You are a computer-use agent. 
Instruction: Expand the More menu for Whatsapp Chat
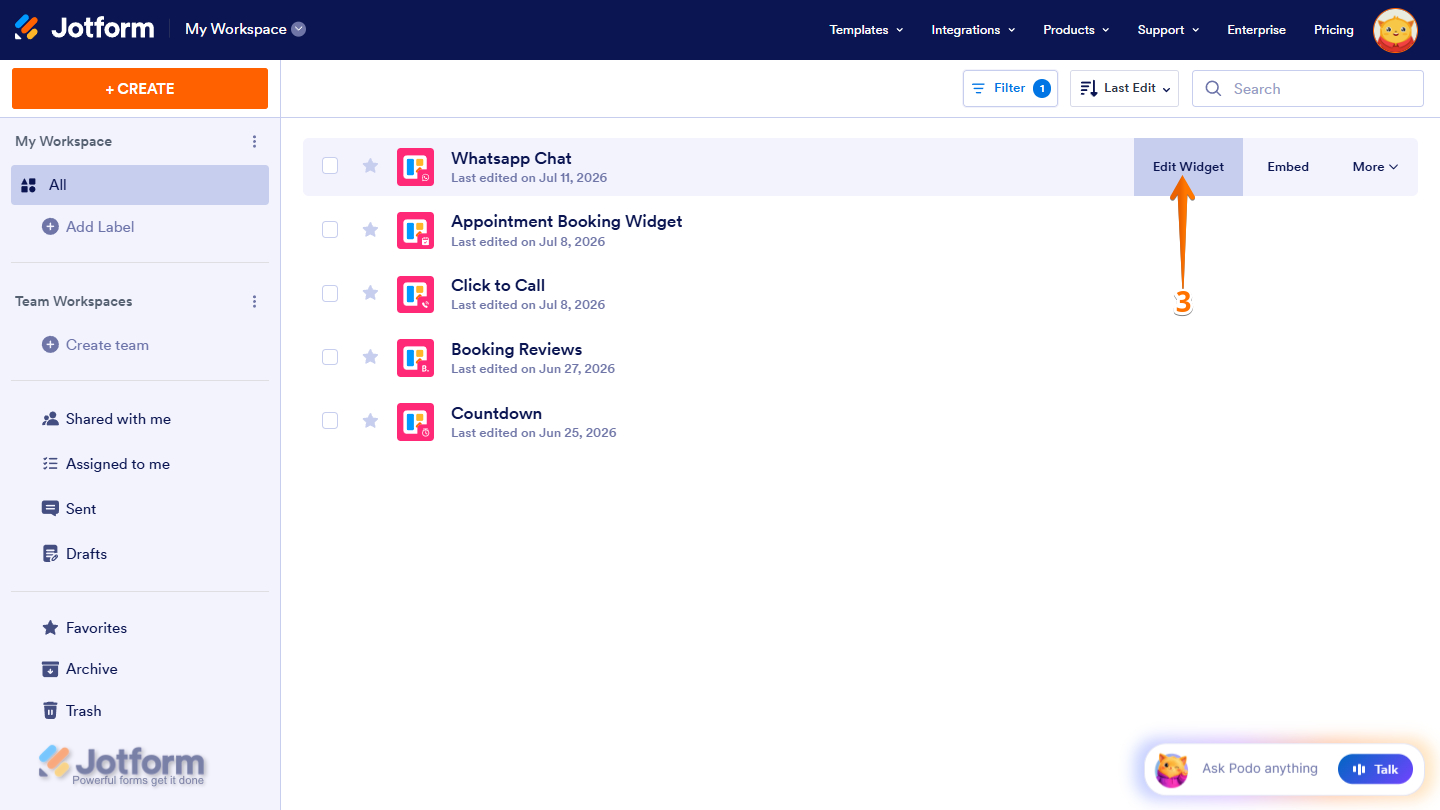1375,167
